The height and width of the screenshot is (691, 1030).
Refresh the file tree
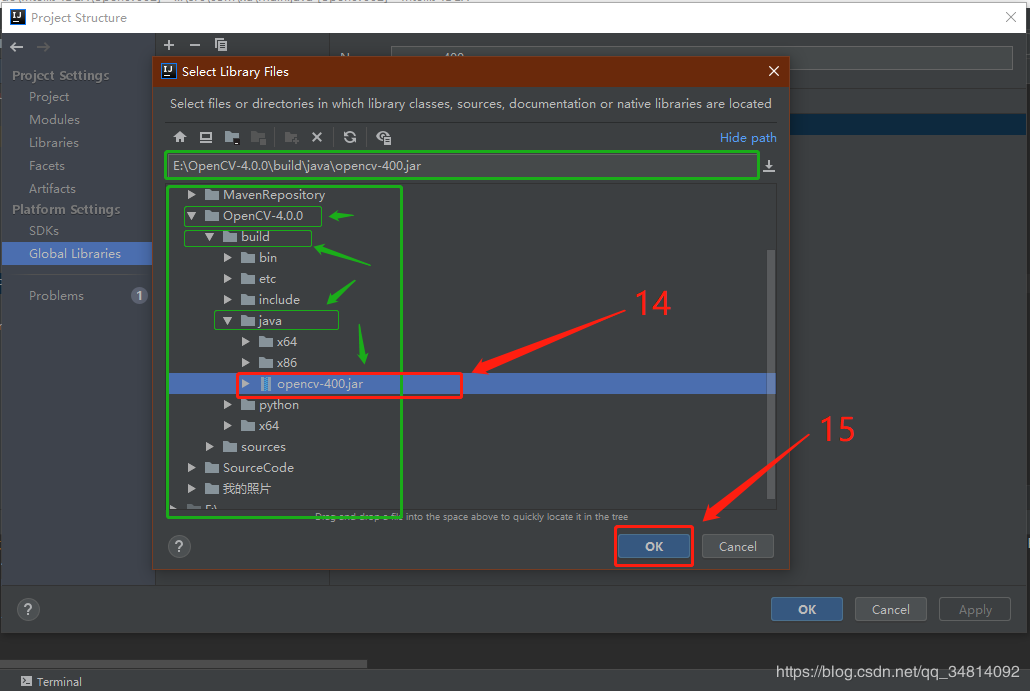pyautogui.click(x=349, y=137)
